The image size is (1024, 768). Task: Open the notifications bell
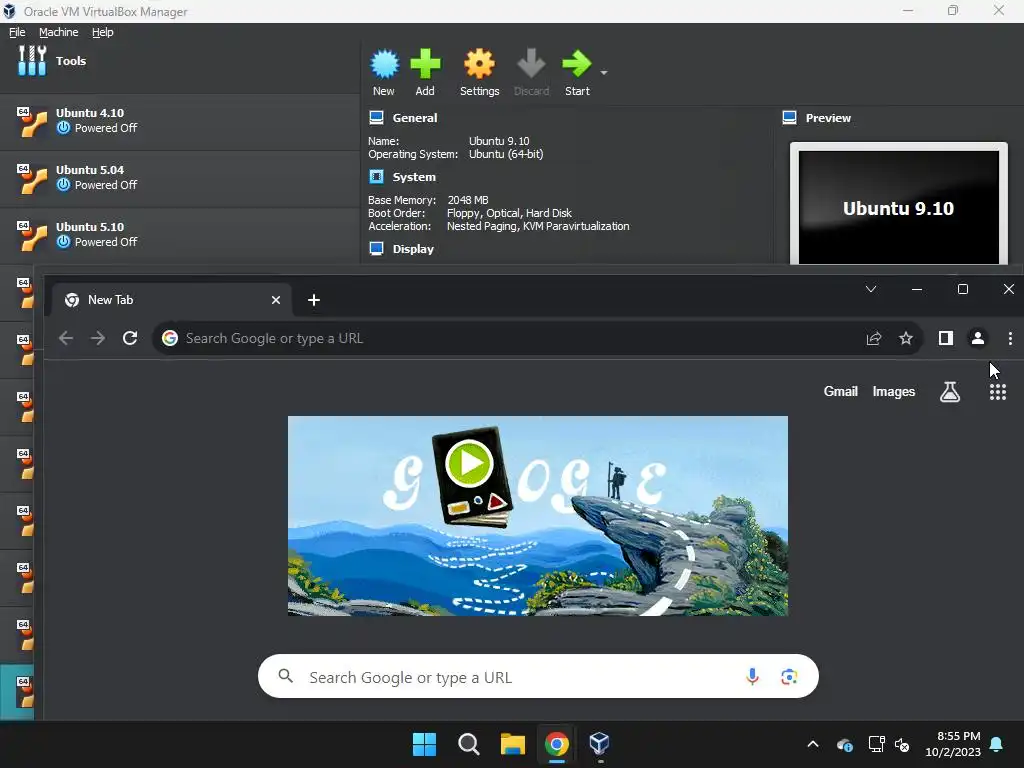point(997,744)
